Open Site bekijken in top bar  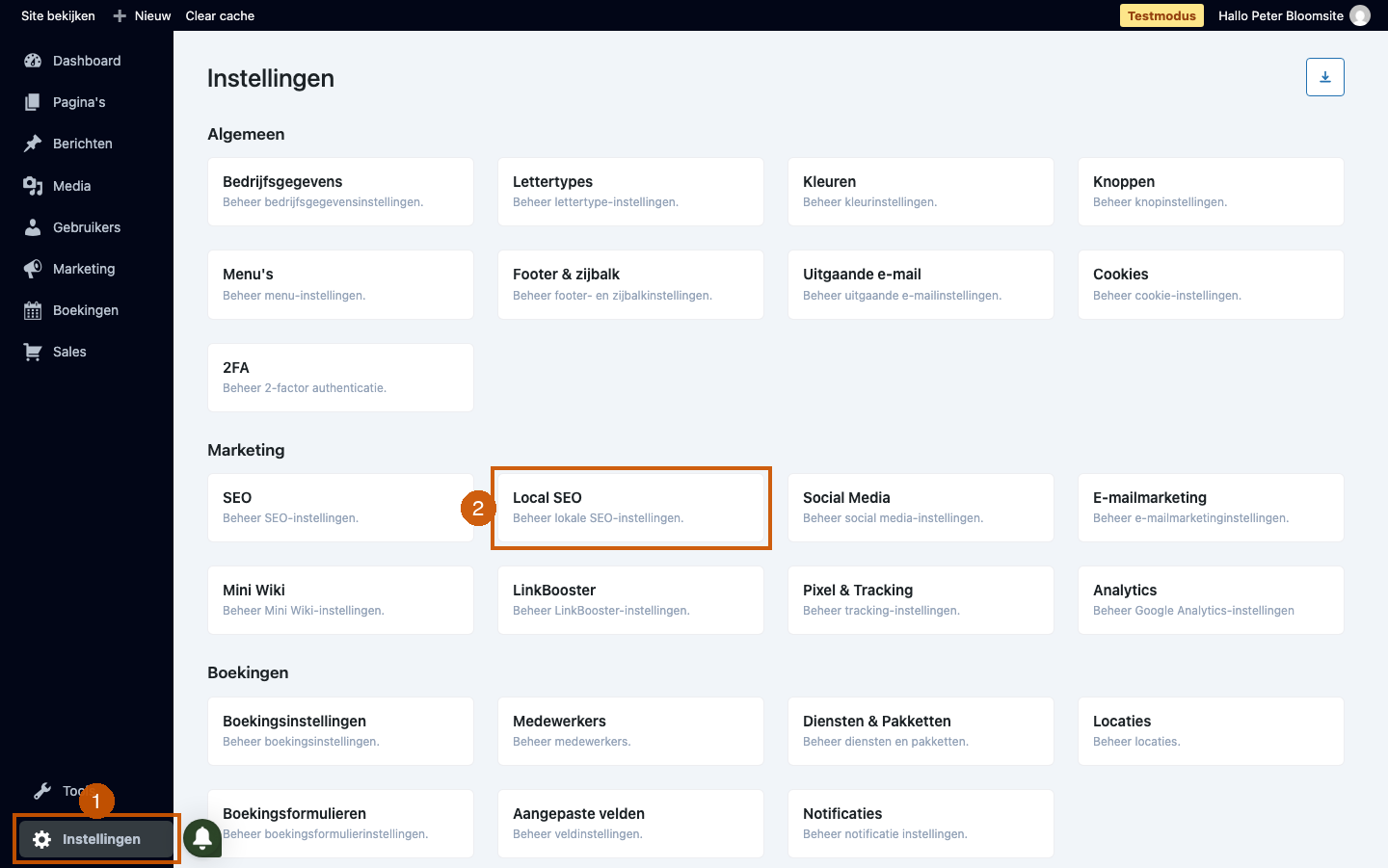58,15
